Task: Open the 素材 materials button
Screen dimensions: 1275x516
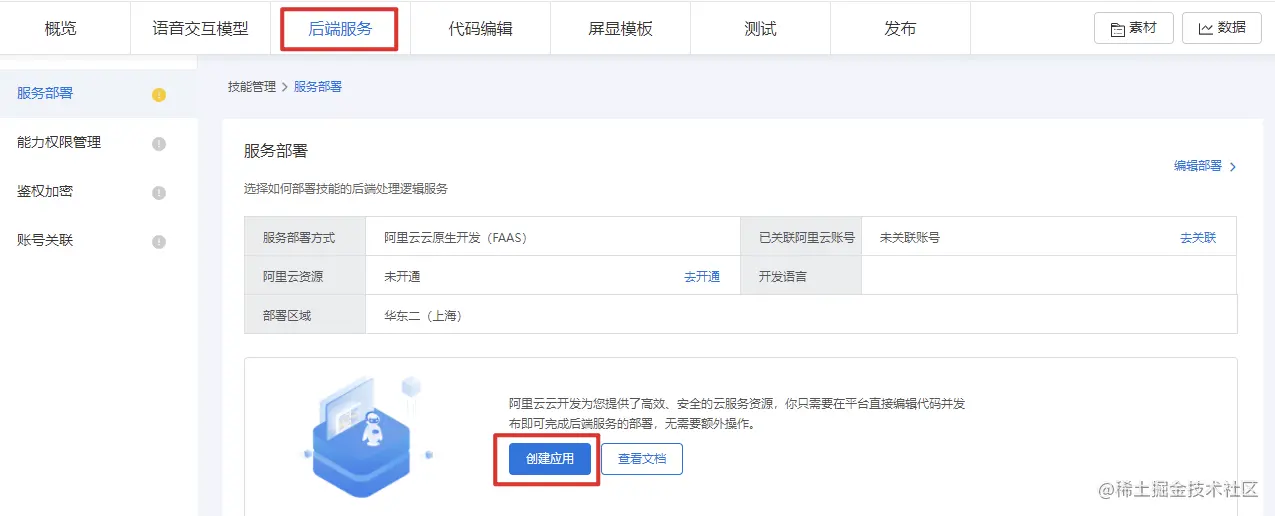Action: point(1134,28)
